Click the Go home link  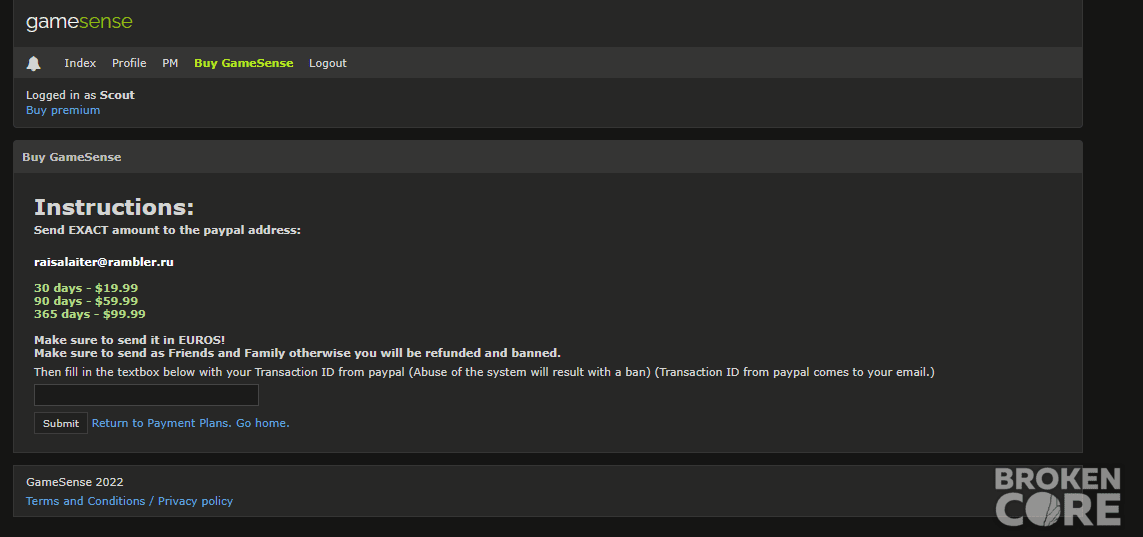tap(262, 423)
